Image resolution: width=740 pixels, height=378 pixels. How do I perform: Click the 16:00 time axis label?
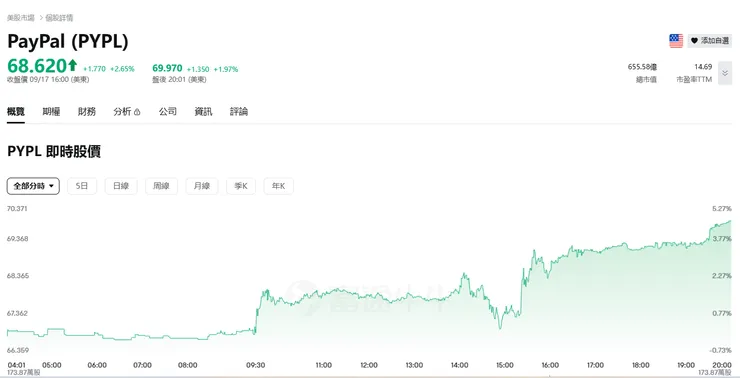coord(550,365)
